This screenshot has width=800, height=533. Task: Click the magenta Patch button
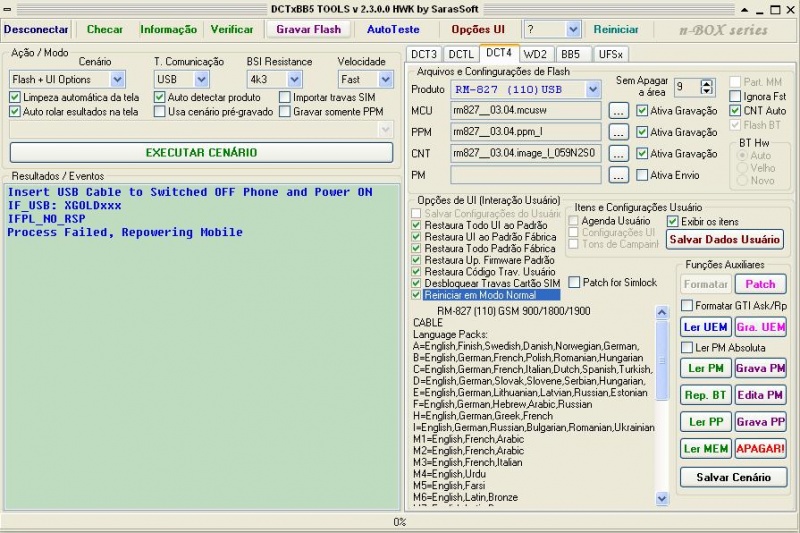click(x=760, y=284)
